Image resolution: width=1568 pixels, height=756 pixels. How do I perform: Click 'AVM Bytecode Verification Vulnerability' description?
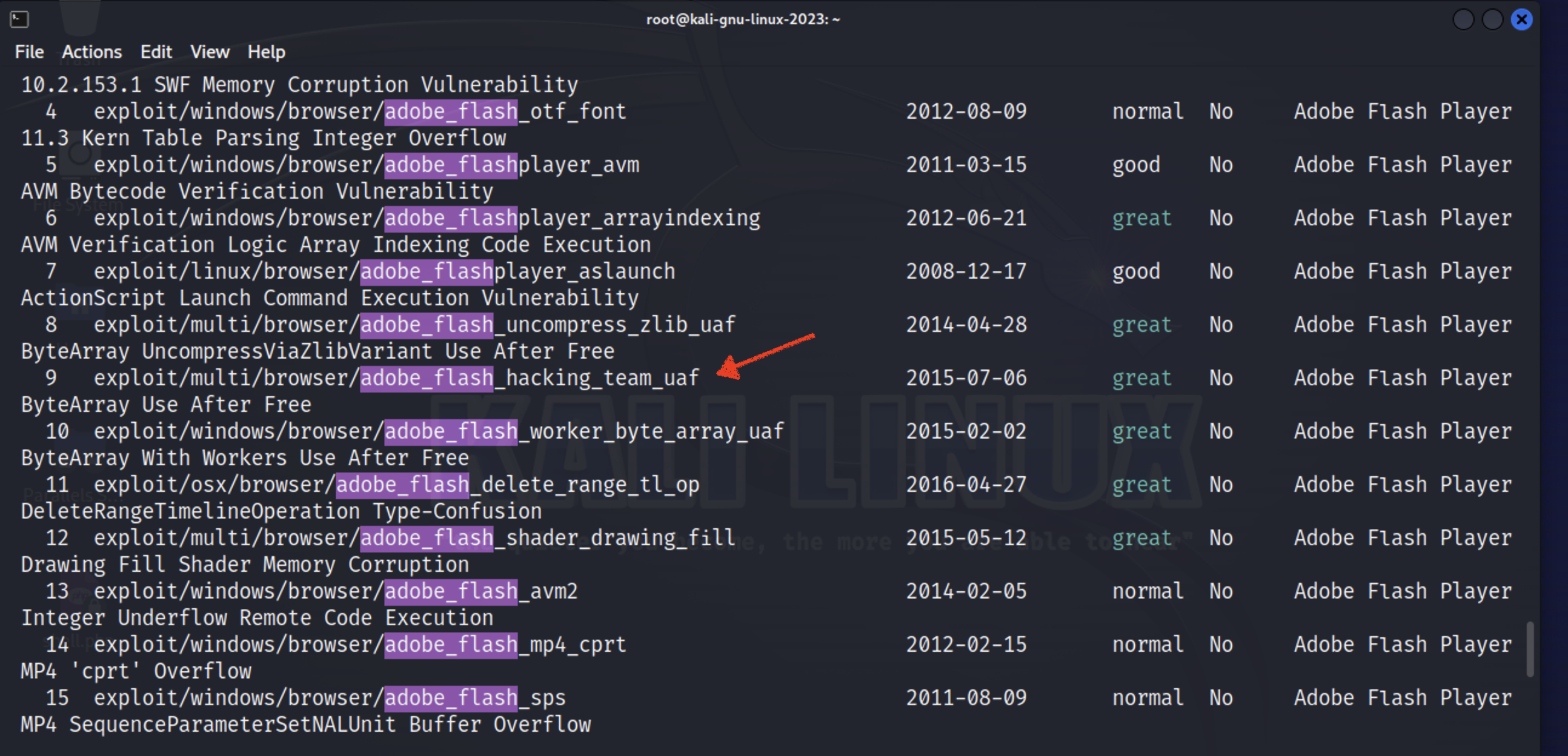(x=257, y=192)
